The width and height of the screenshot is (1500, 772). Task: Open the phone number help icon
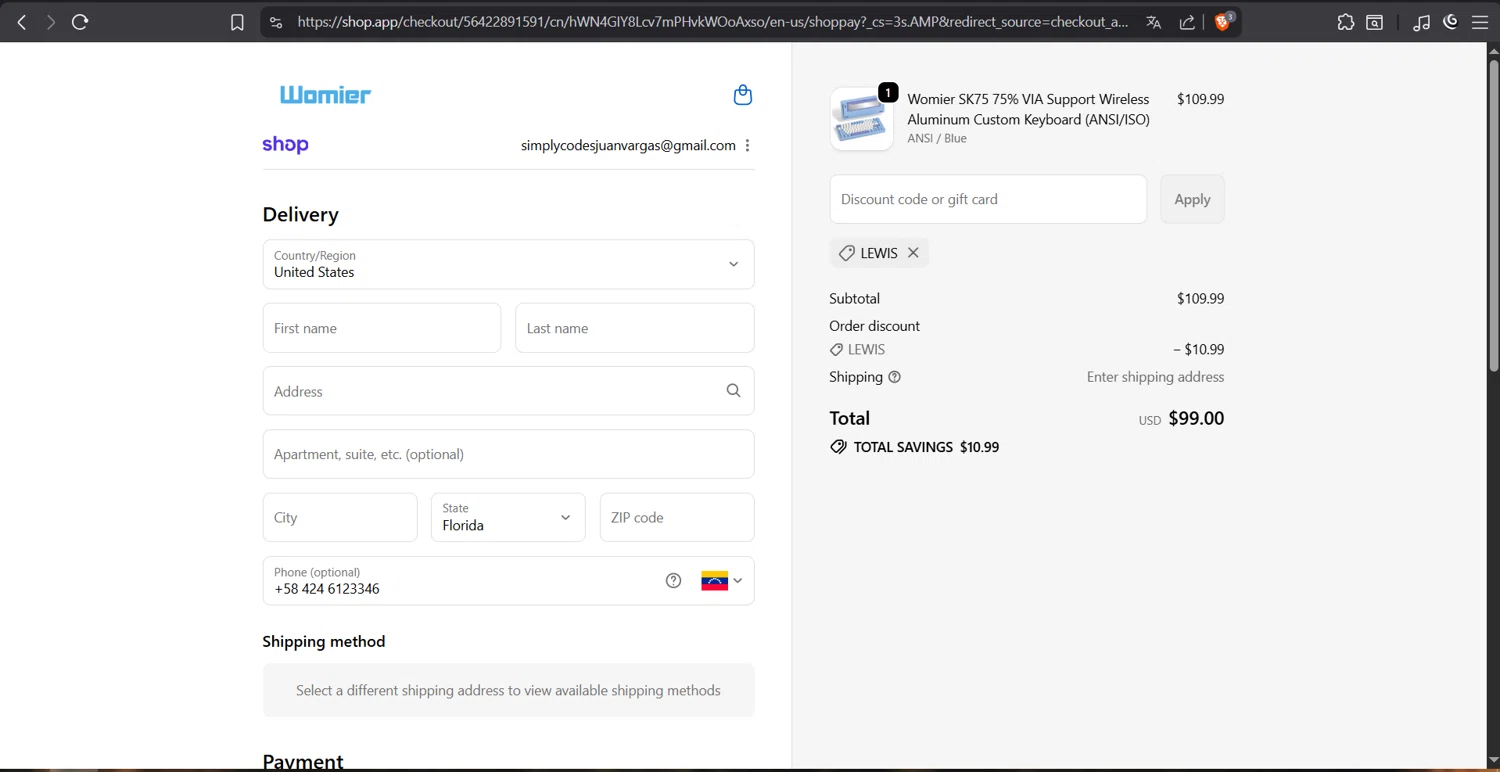click(x=673, y=581)
